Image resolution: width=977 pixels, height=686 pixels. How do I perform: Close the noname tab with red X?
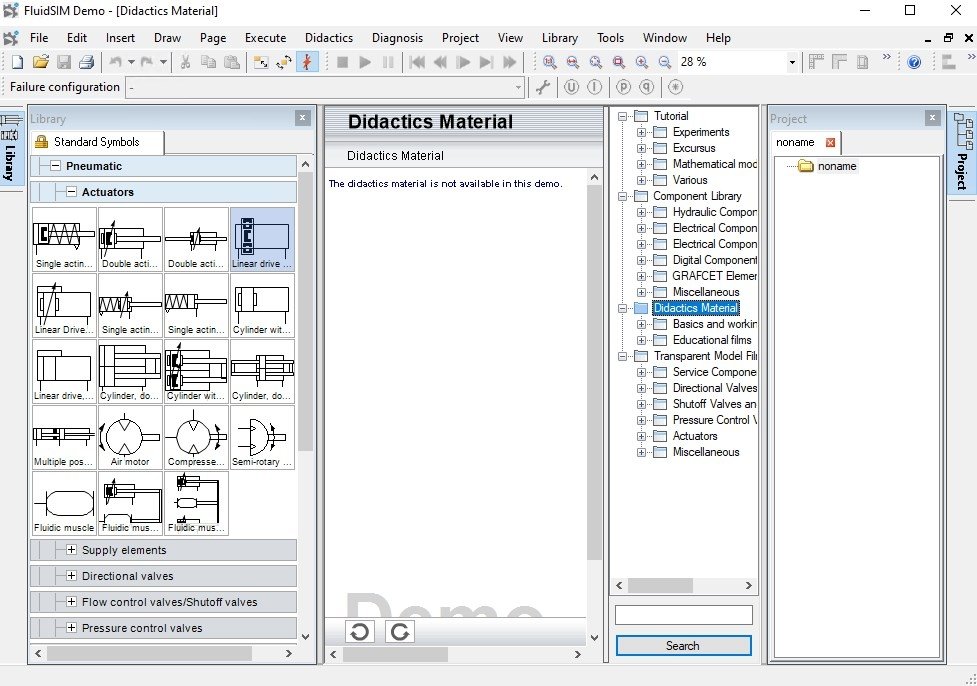830,143
